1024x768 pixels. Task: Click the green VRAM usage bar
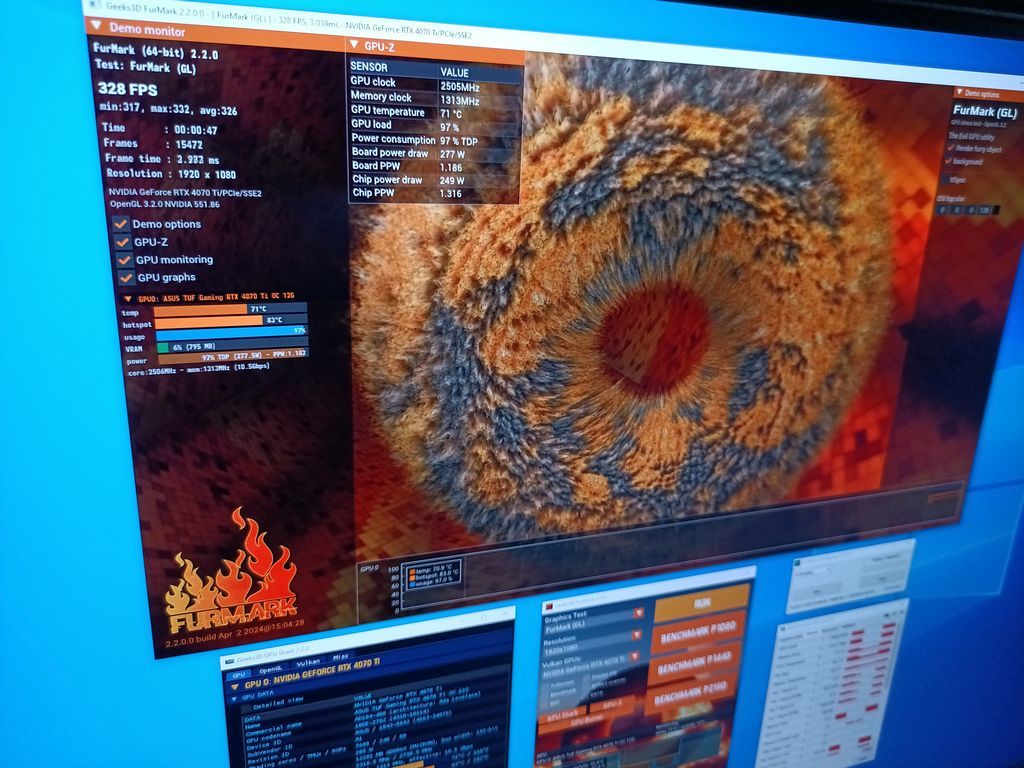coord(163,347)
